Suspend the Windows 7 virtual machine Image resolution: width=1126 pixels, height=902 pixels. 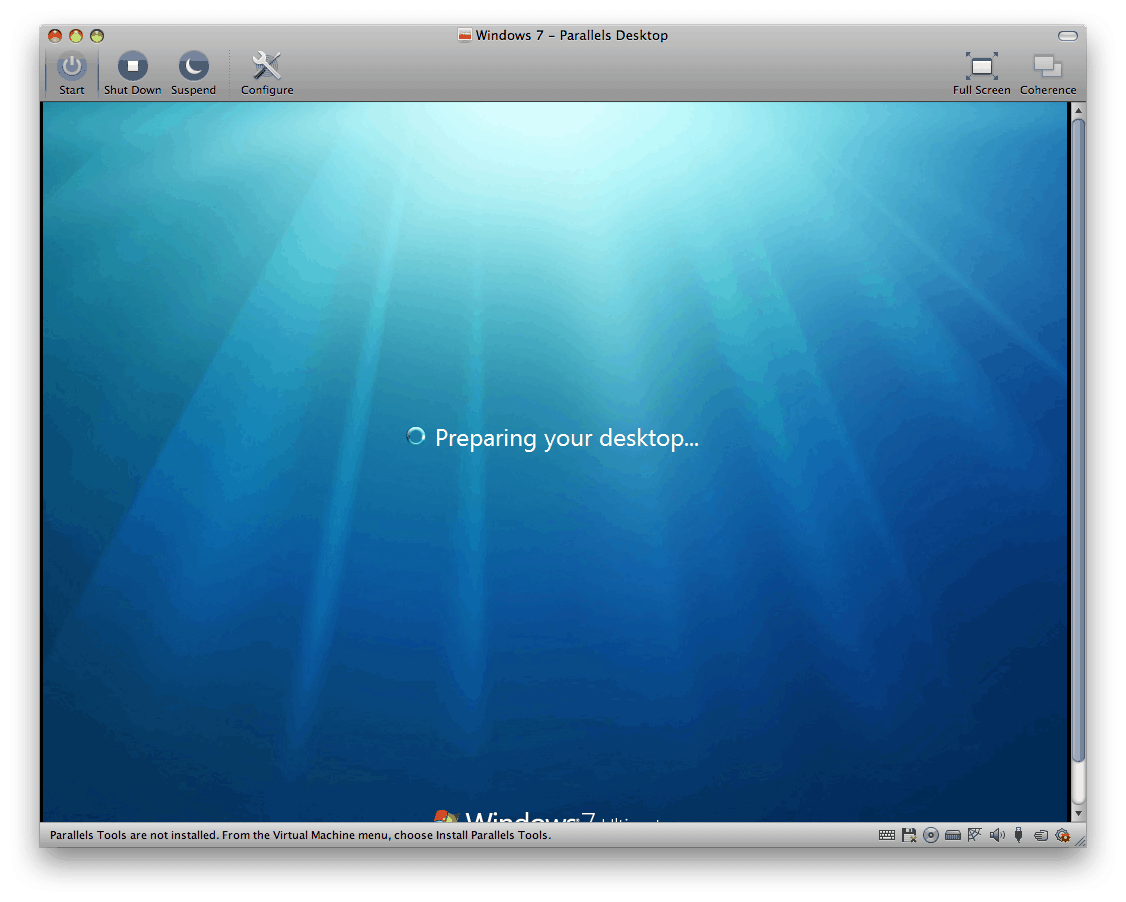click(x=193, y=73)
